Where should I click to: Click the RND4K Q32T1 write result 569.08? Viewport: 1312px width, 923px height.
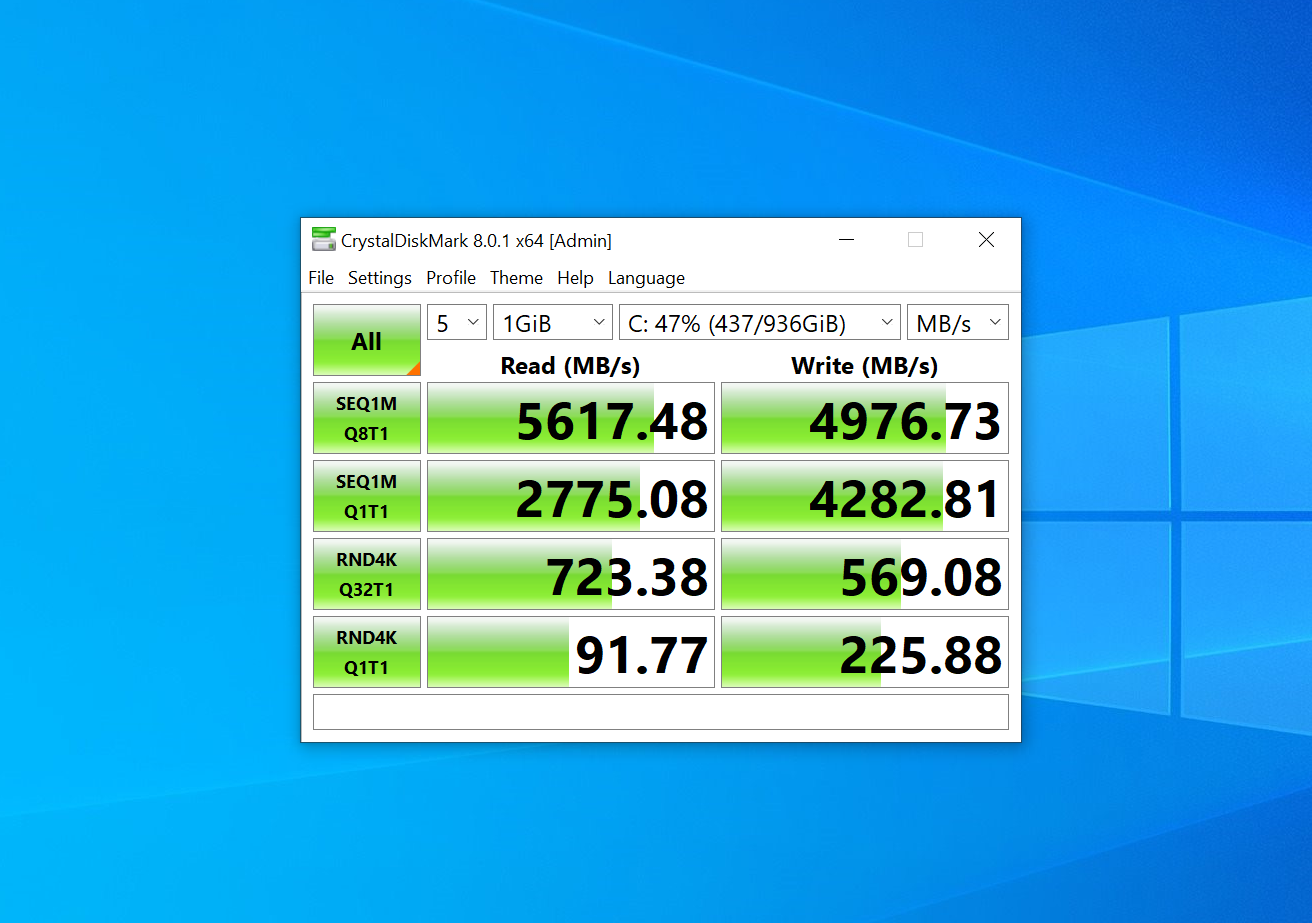click(x=865, y=574)
